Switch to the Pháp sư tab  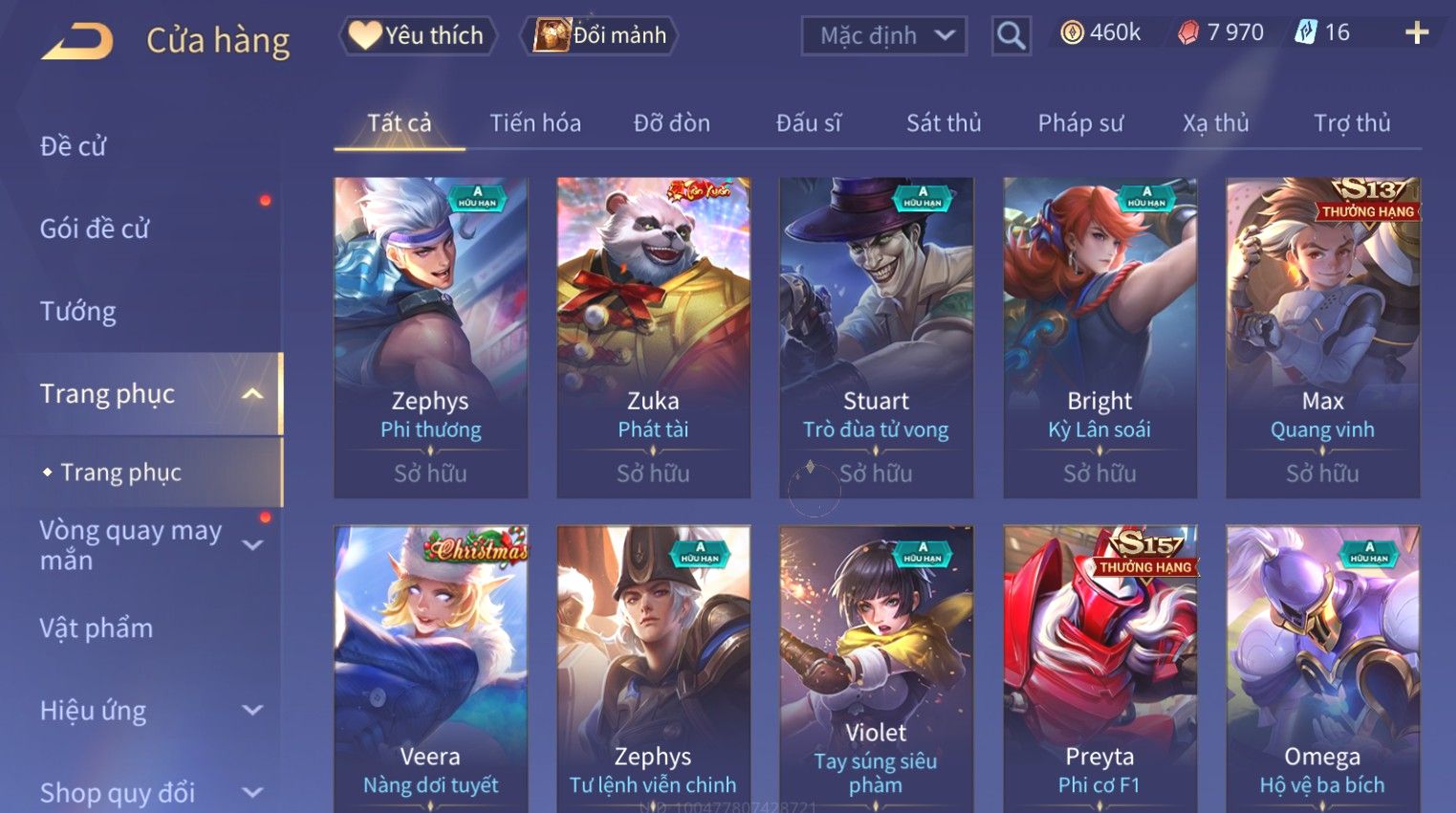coord(1080,123)
